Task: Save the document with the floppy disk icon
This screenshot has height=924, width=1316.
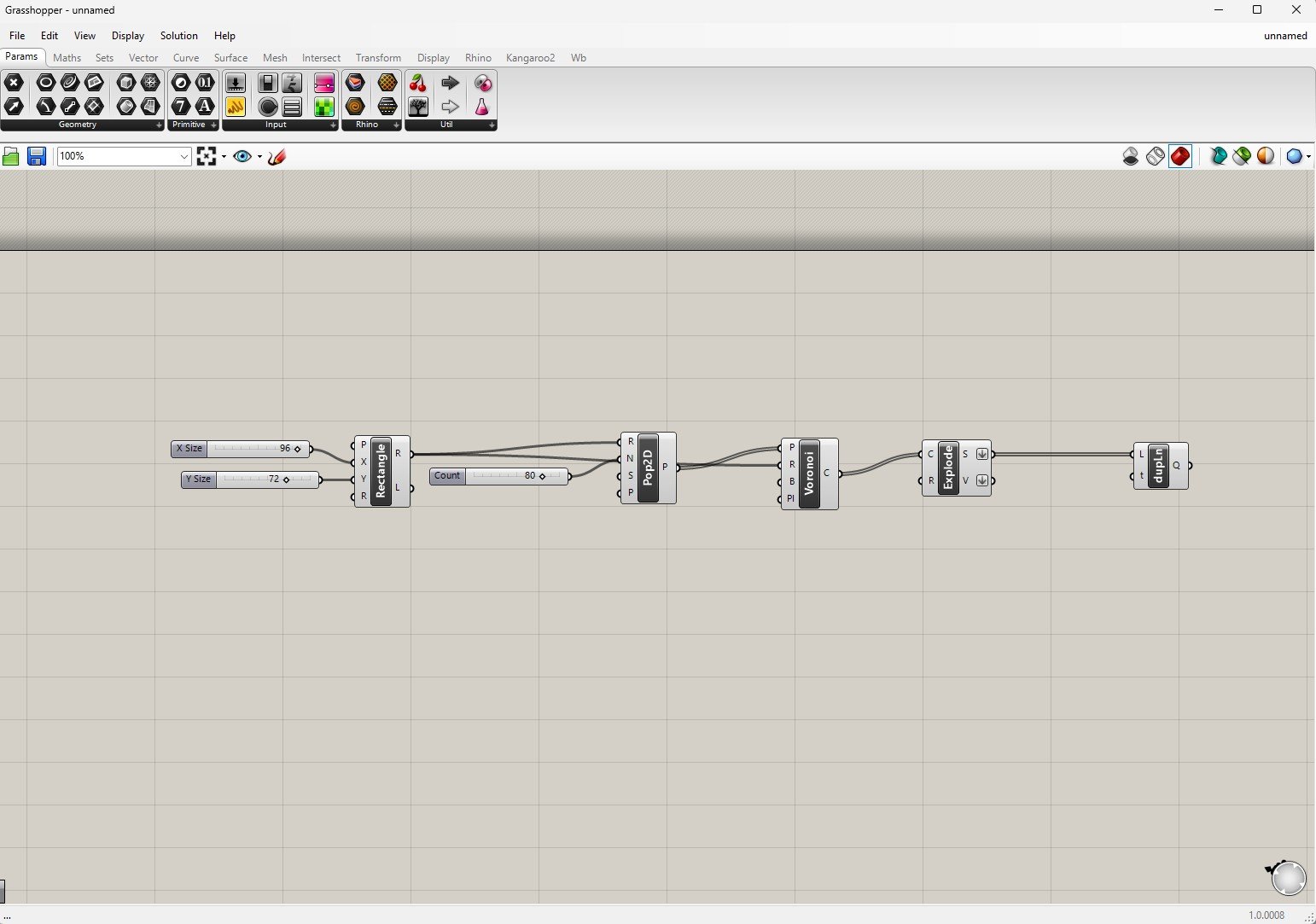Action: click(x=37, y=156)
